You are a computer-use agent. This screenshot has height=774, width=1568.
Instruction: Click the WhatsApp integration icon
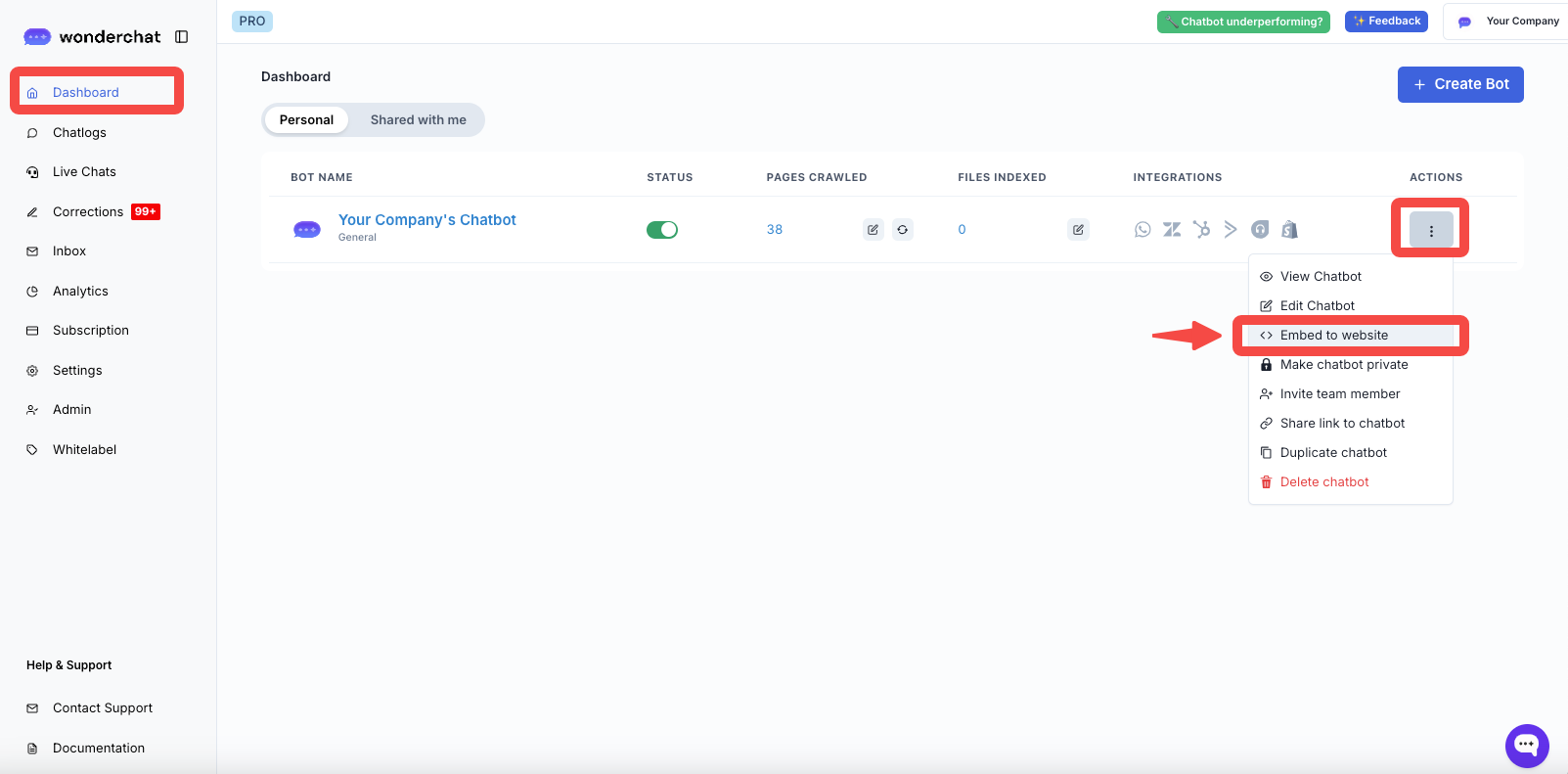[x=1142, y=230]
